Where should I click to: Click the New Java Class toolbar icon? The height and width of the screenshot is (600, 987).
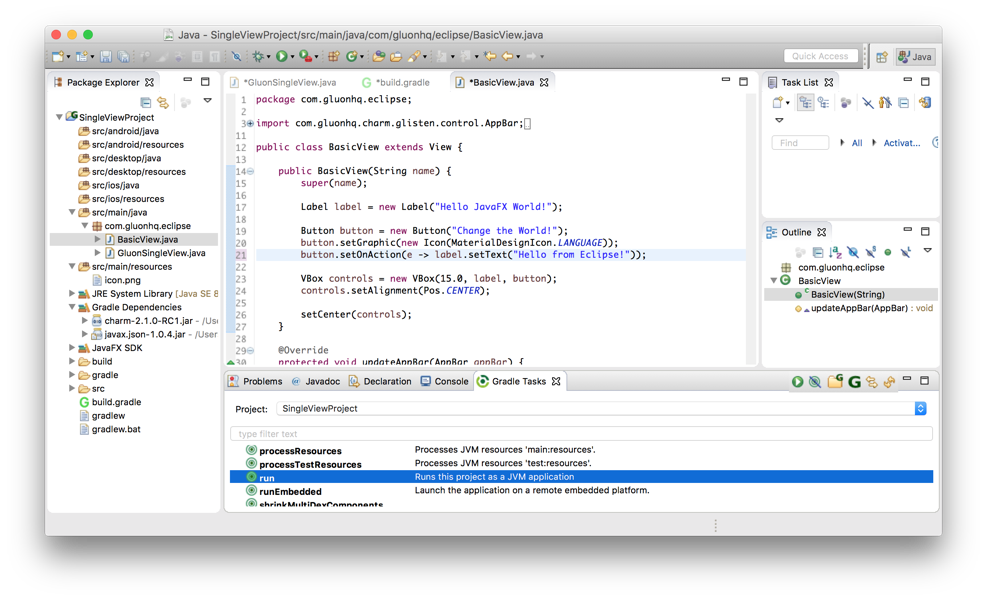pyautogui.click(x=351, y=57)
